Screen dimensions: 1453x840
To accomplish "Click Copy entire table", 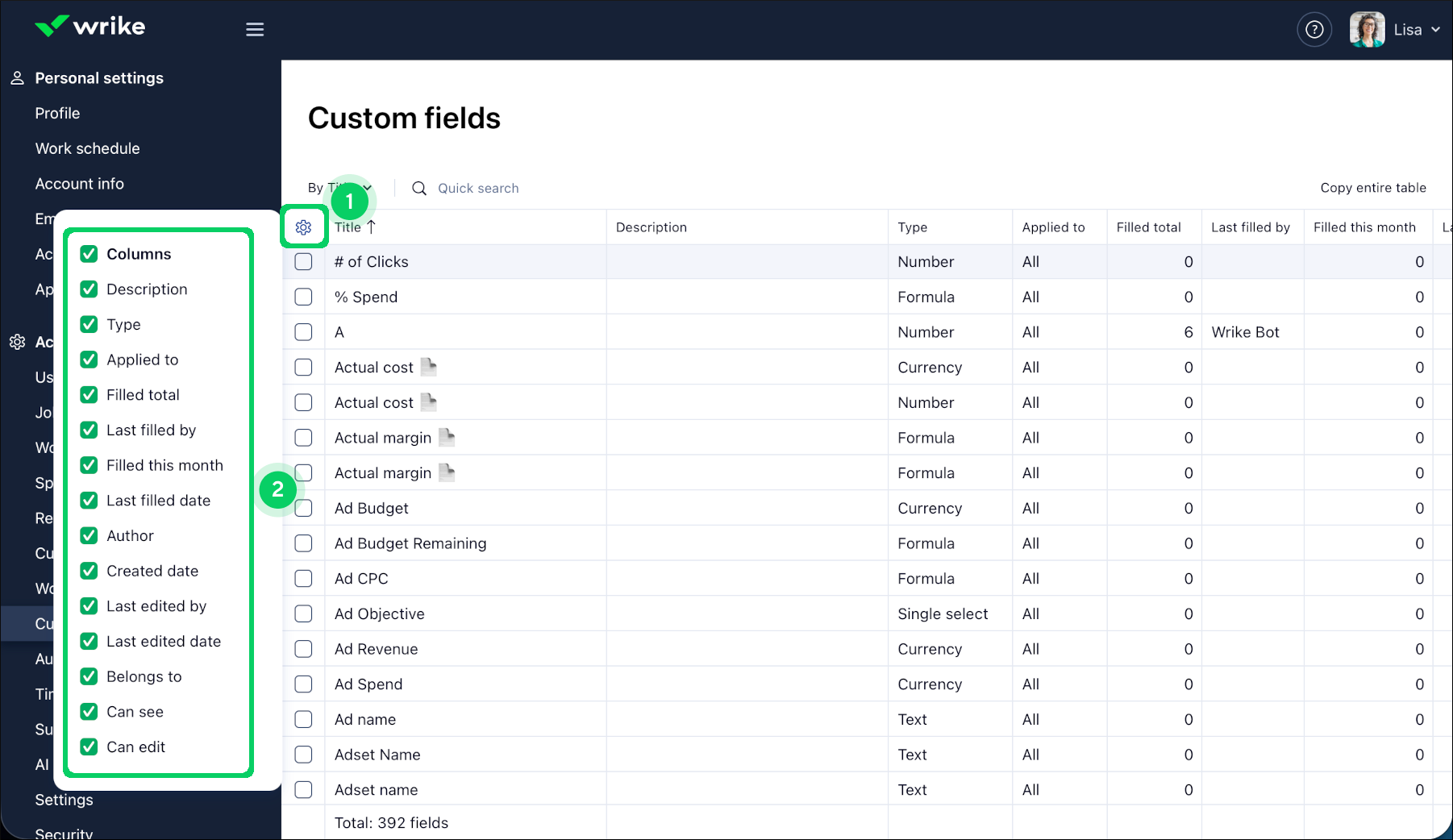I will tap(1372, 188).
